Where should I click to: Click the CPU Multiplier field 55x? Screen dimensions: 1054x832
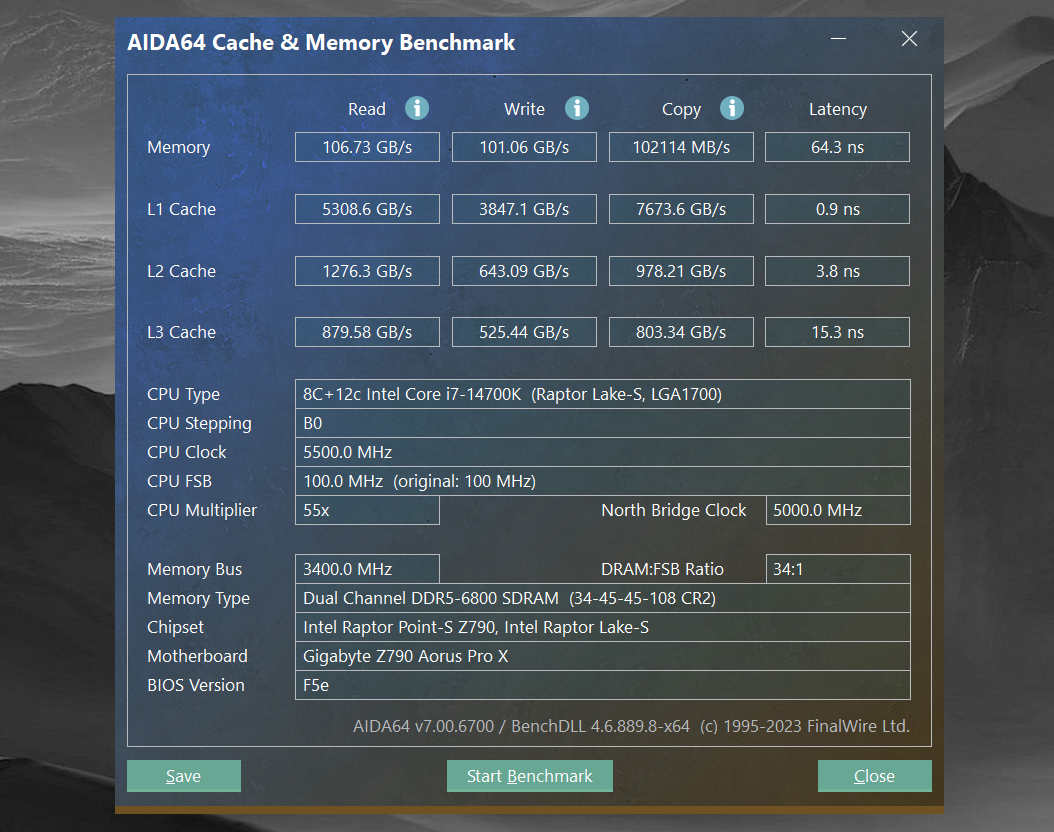point(367,510)
